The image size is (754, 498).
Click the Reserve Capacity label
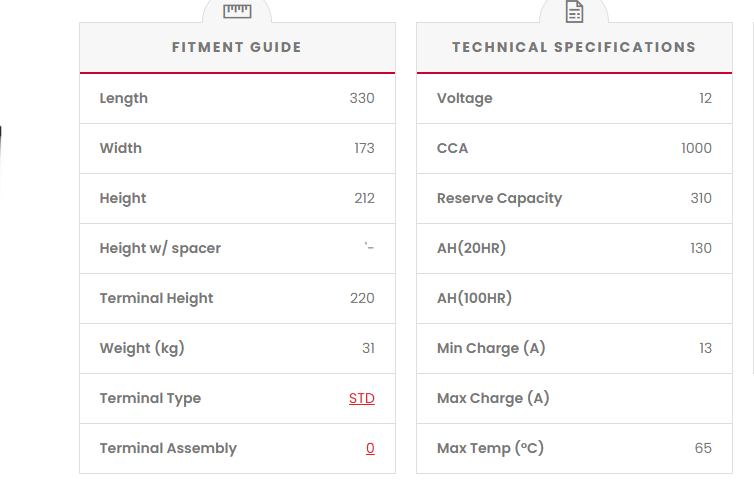[499, 198]
